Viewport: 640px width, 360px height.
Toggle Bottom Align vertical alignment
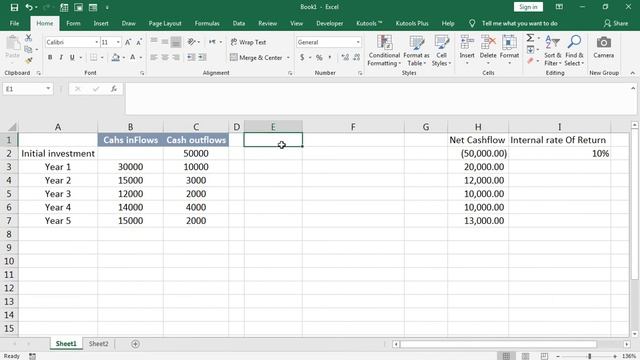tap(176, 42)
